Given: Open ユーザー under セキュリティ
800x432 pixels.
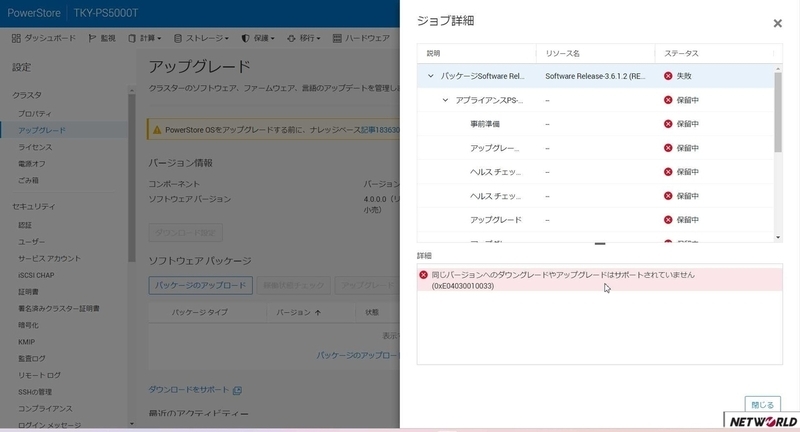Looking at the screenshot, I should pos(32,242).
